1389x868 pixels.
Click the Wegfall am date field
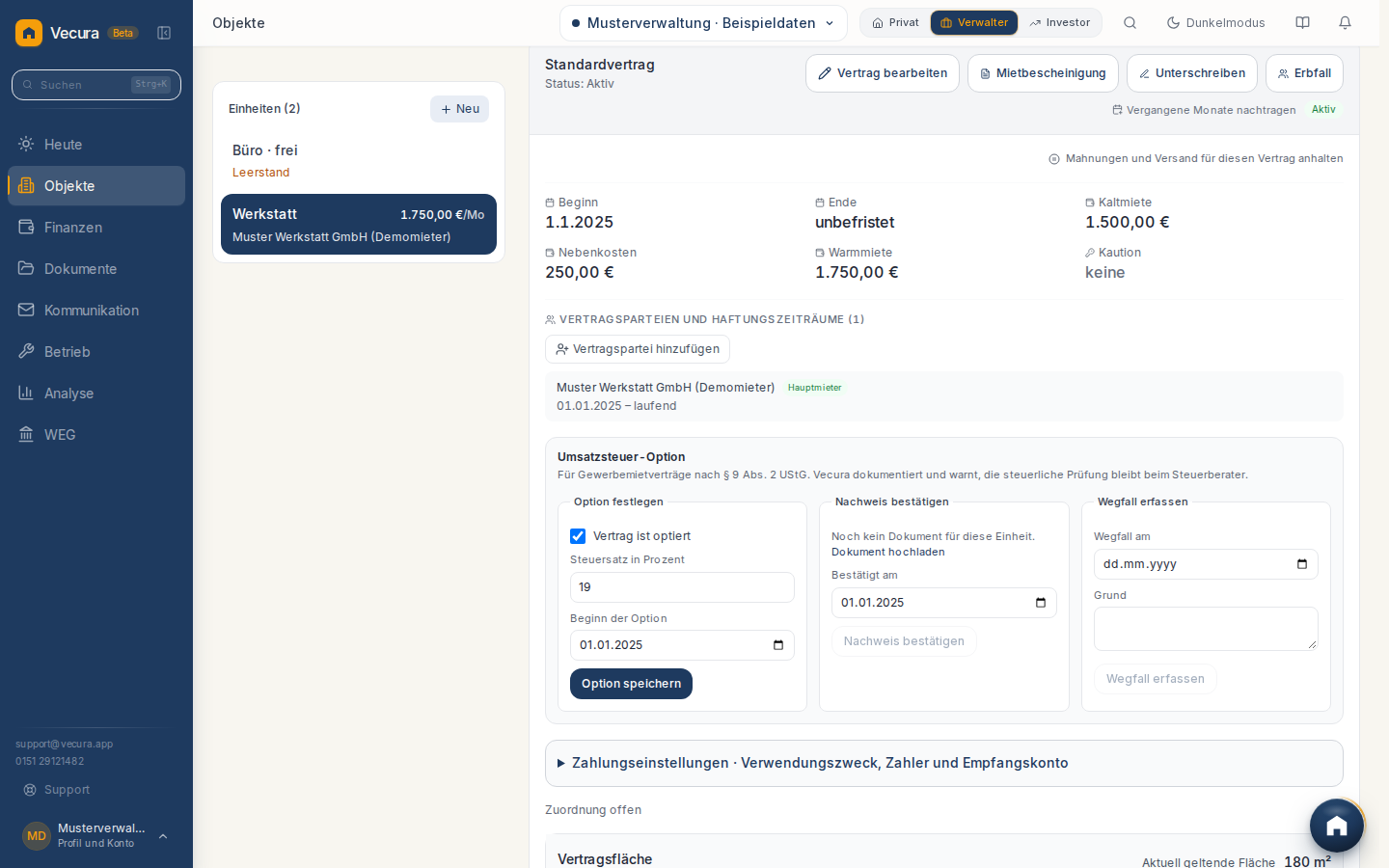(x=1206, y=564)
